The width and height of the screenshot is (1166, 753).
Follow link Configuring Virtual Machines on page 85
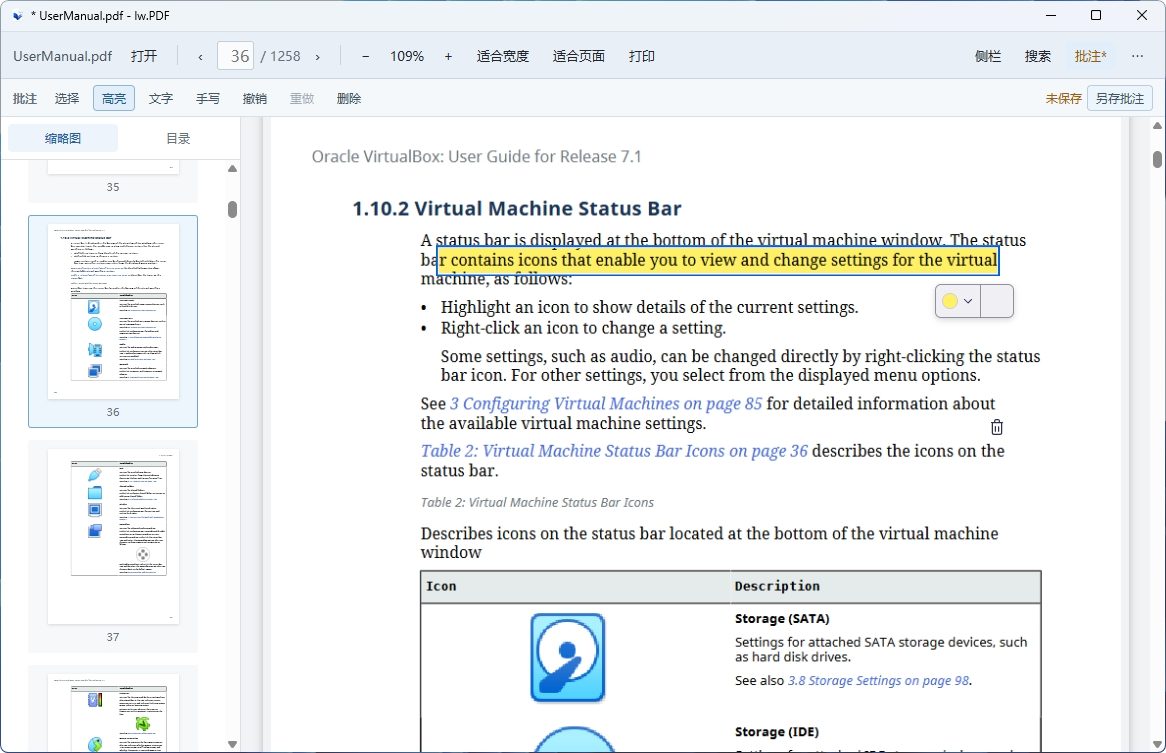[x=606, y=404]
